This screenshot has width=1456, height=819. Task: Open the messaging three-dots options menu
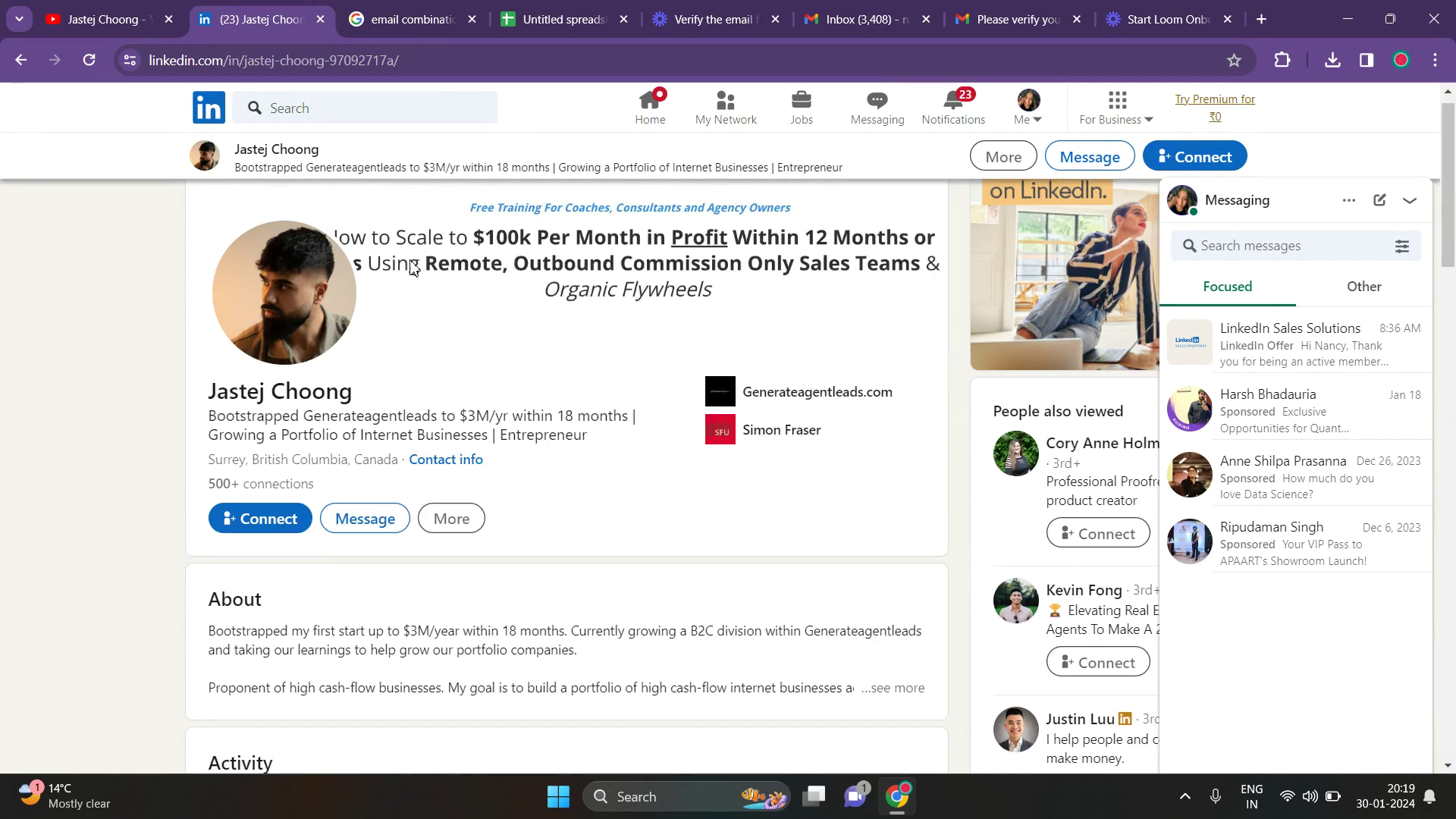click(x=1348, y=200)
